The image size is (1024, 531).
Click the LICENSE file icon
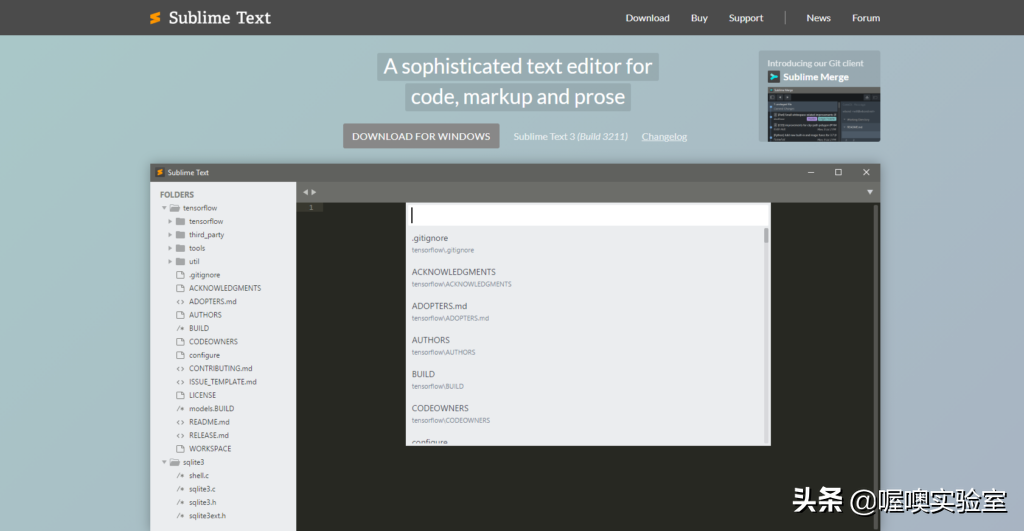[x=180, y=395]
